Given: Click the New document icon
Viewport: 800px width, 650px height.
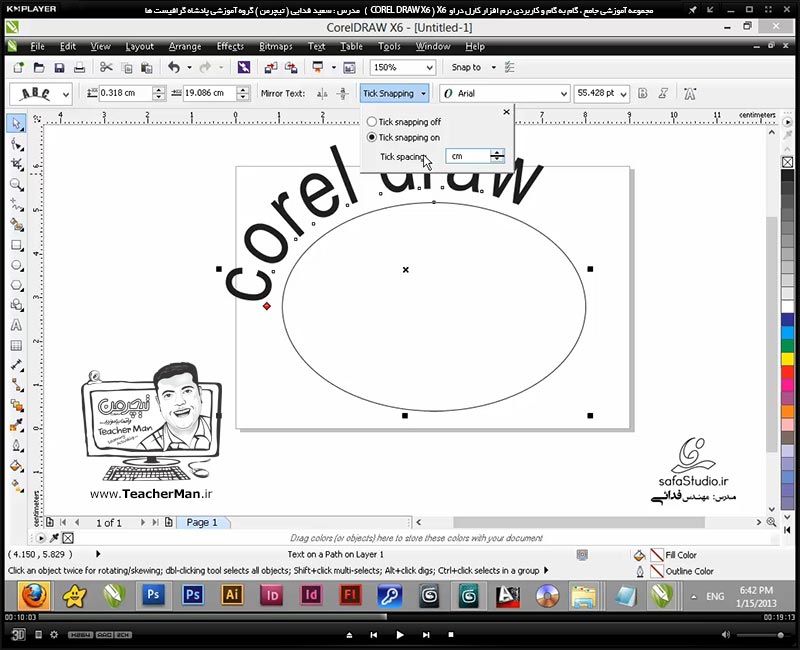Looking at the screenshot, I should (x=18, y=67).
